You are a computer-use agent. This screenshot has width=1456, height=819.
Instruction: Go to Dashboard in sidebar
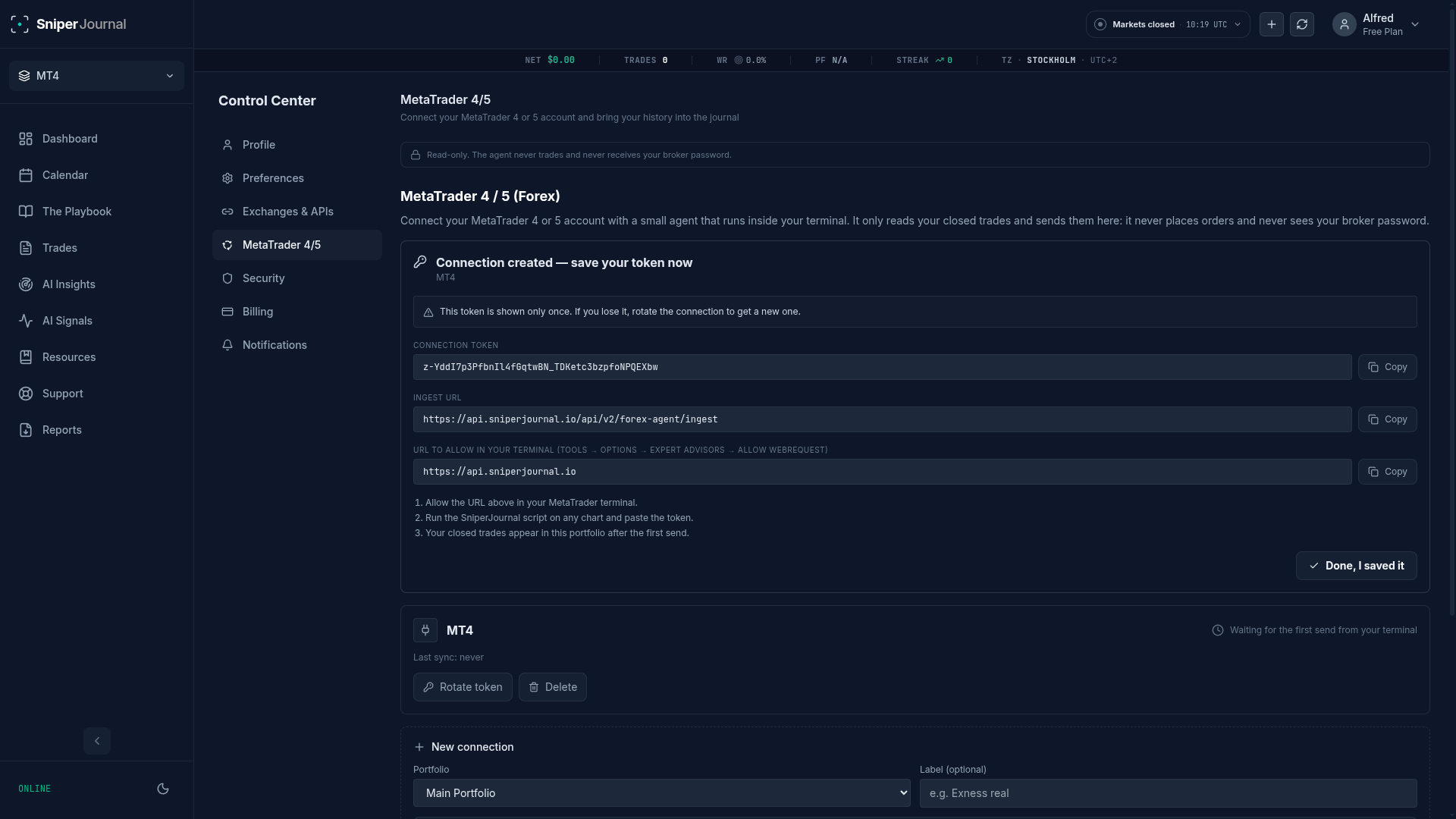pos(96,139)
